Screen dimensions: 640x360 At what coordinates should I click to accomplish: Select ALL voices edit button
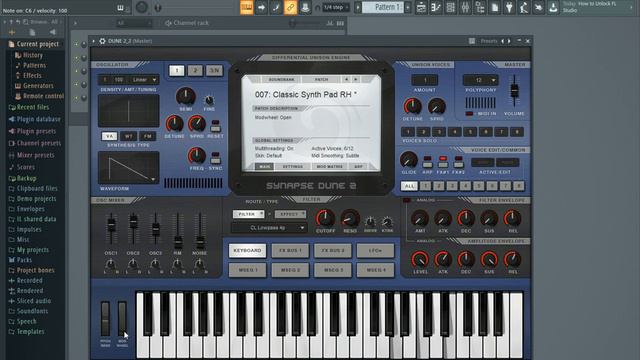(409, 186)
